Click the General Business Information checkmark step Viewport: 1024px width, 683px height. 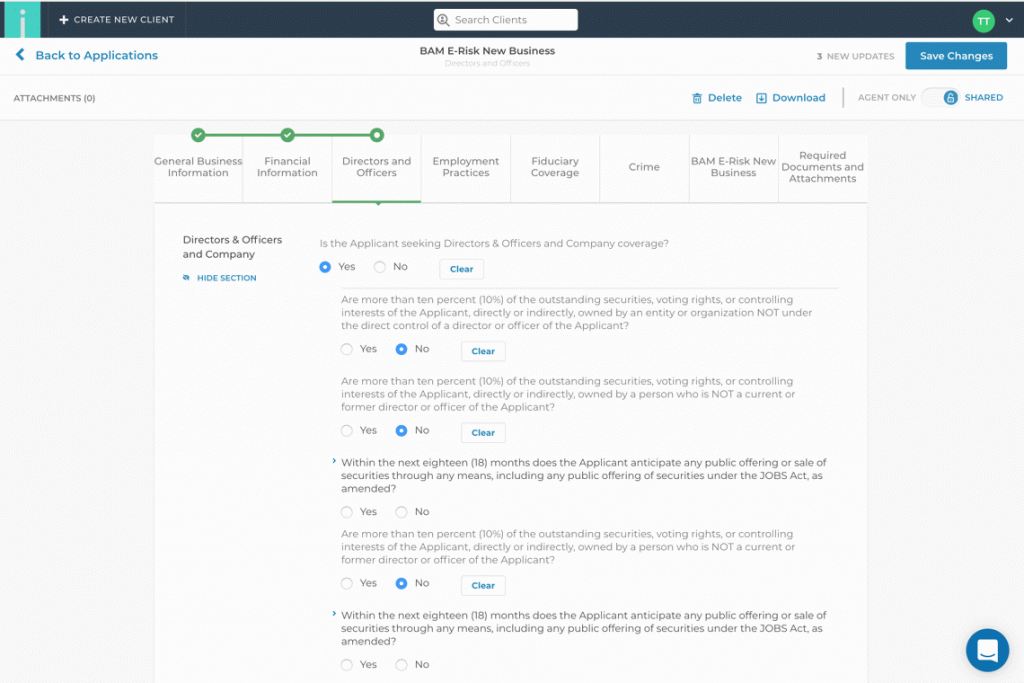coord(198,135)
